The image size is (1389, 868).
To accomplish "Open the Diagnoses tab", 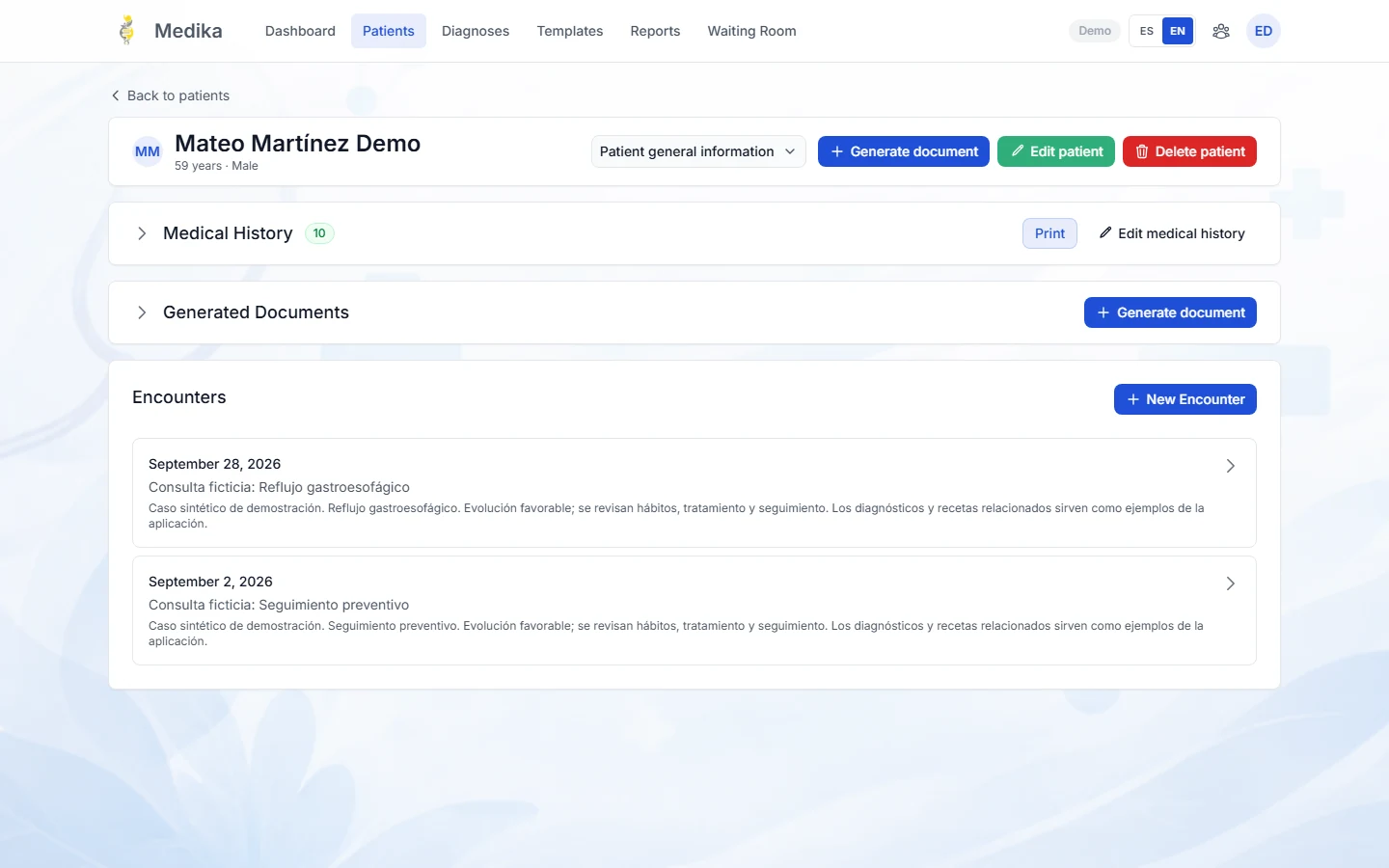I will click(476, 31).
